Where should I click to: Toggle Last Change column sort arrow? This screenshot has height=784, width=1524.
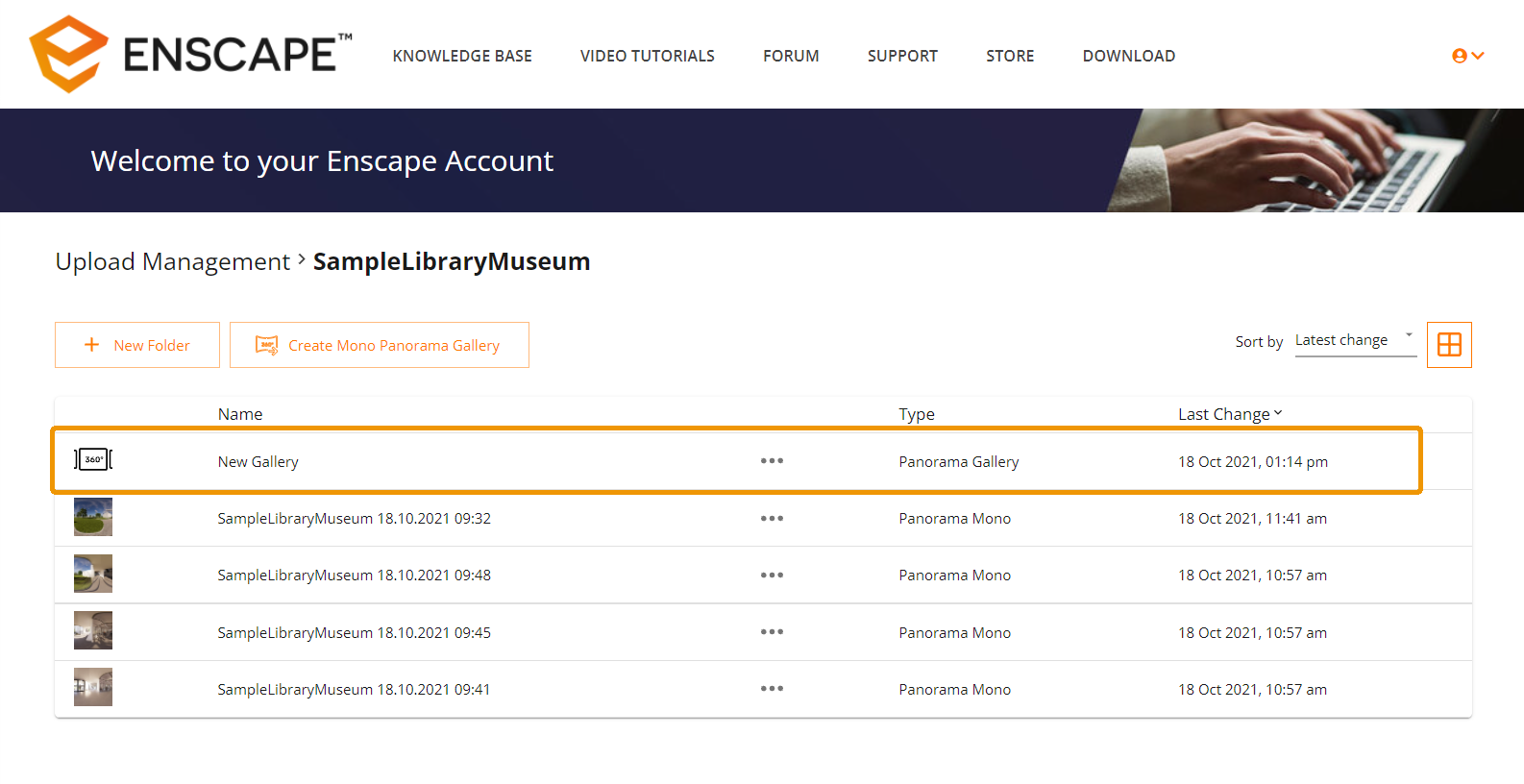tap(1278, 414)
